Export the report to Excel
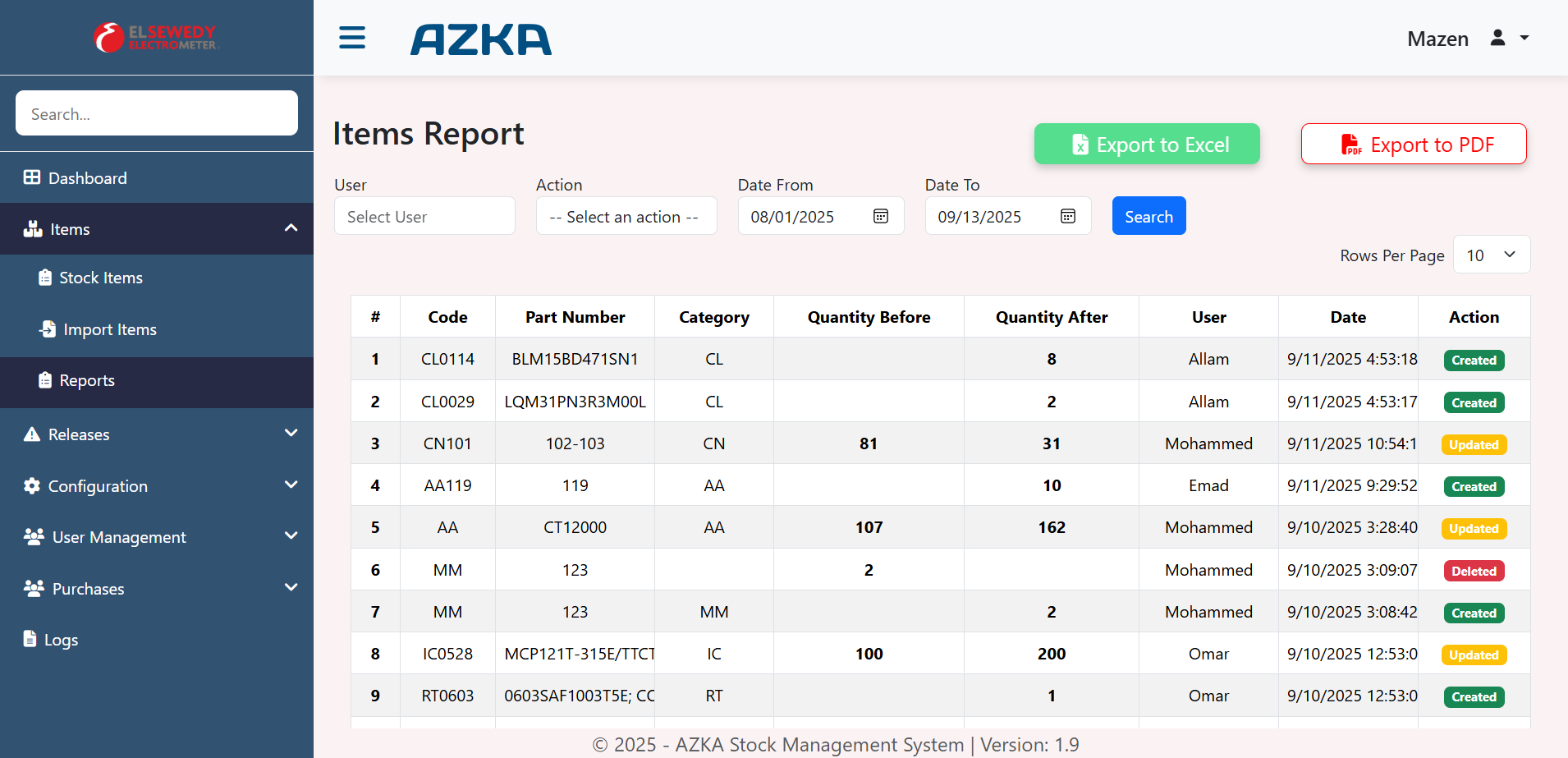 pos(1146,145)
